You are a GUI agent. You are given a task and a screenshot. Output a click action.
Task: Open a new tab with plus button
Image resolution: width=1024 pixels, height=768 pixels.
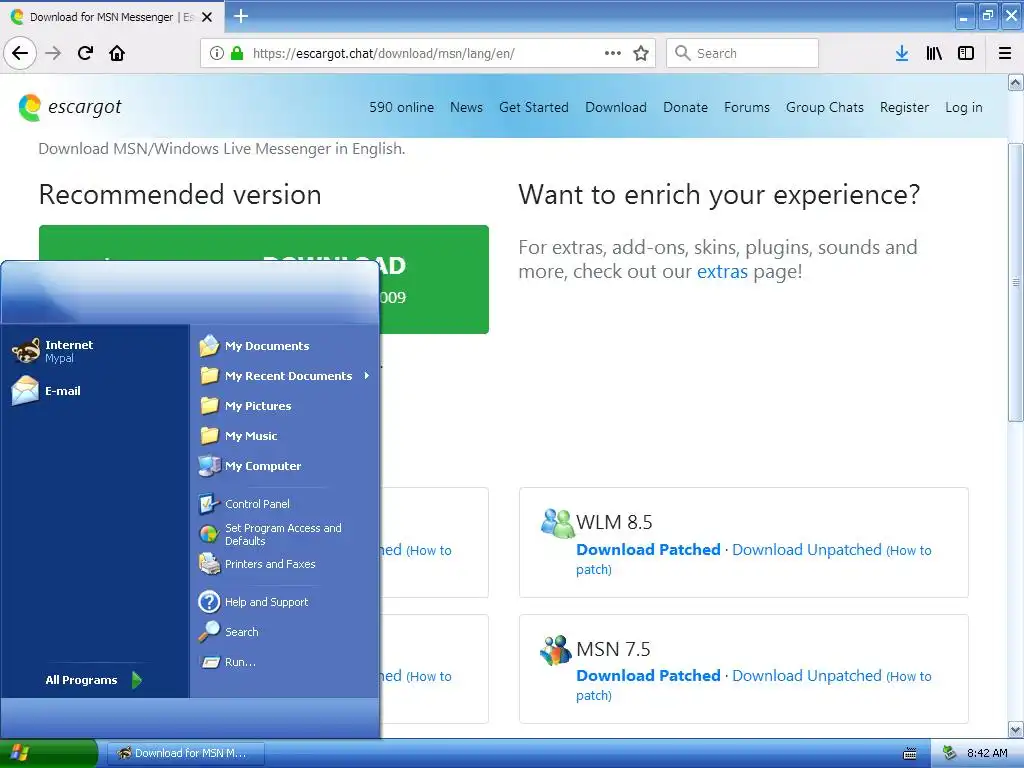point(241,16)
